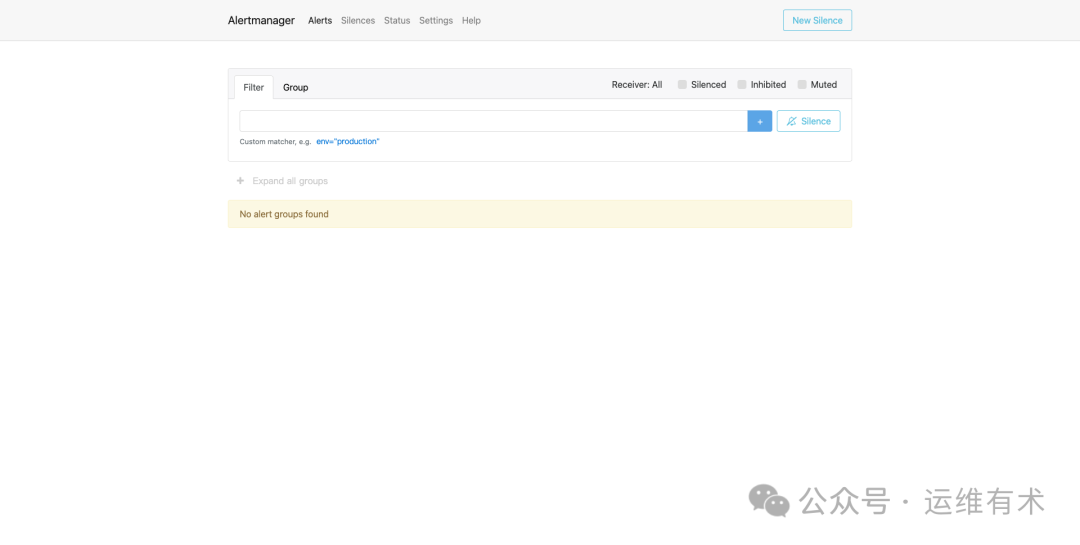Click the Expand all groups plus icon
This screenshot has height=545, width=1080.
[240, 181]
